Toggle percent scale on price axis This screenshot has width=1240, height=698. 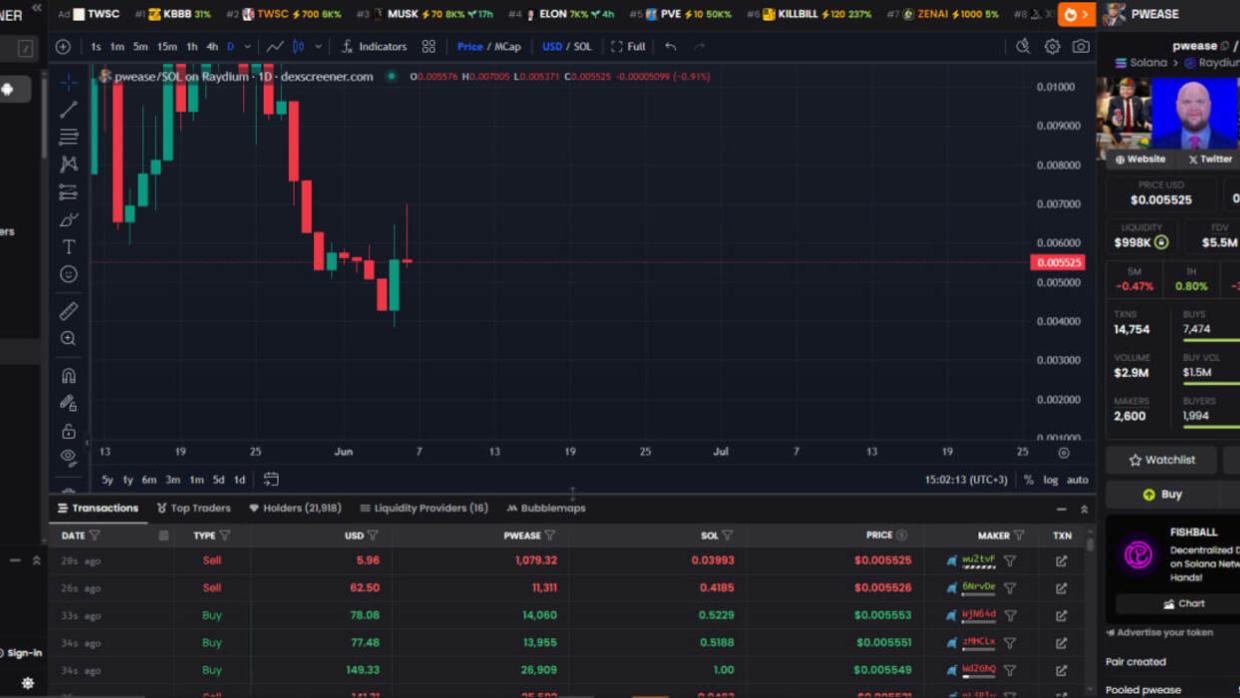[1028, 480]
